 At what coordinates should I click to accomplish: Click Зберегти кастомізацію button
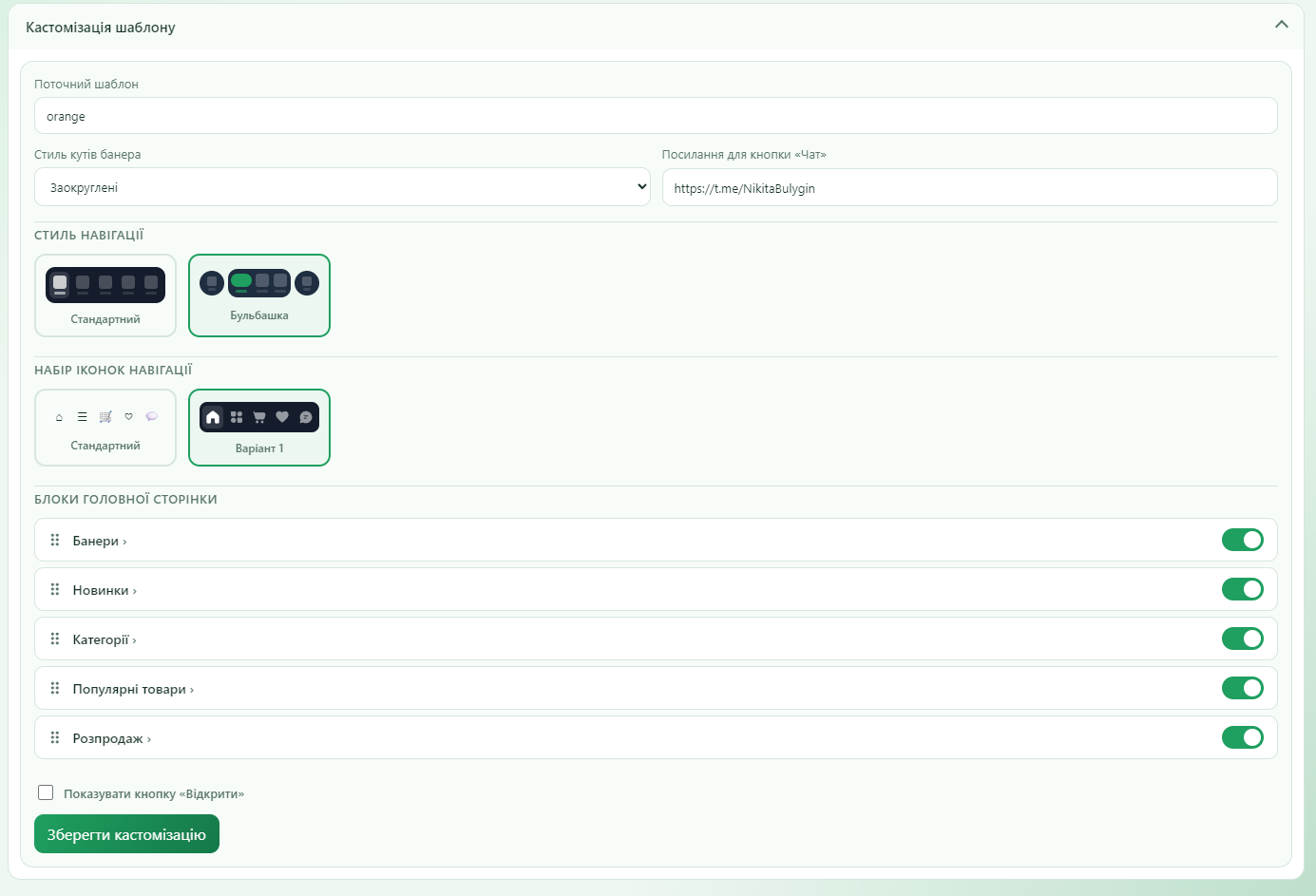pos(126,834)
